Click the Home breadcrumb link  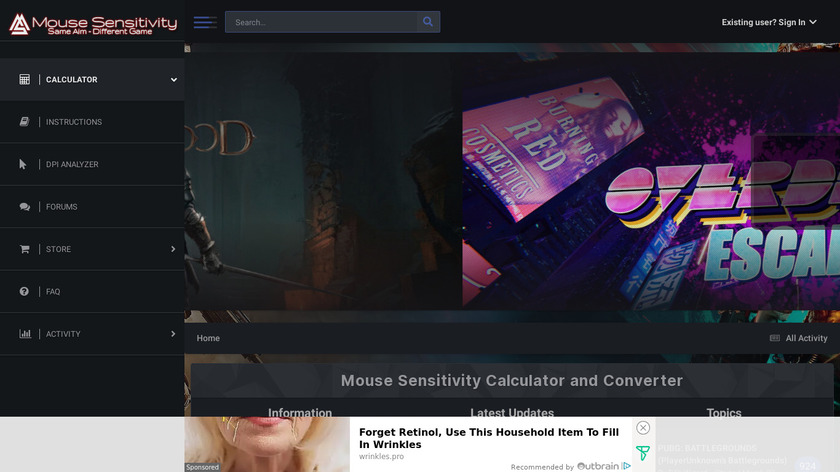pos(208,338)
